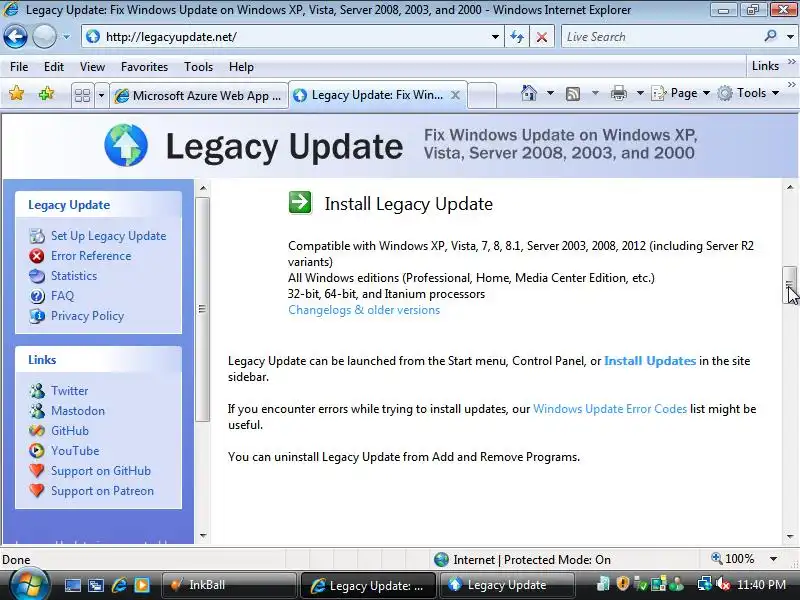Open the Privacy Policy sidebar link
The width and height of the screenshot is (800, 600).
(x=87, y=316)
